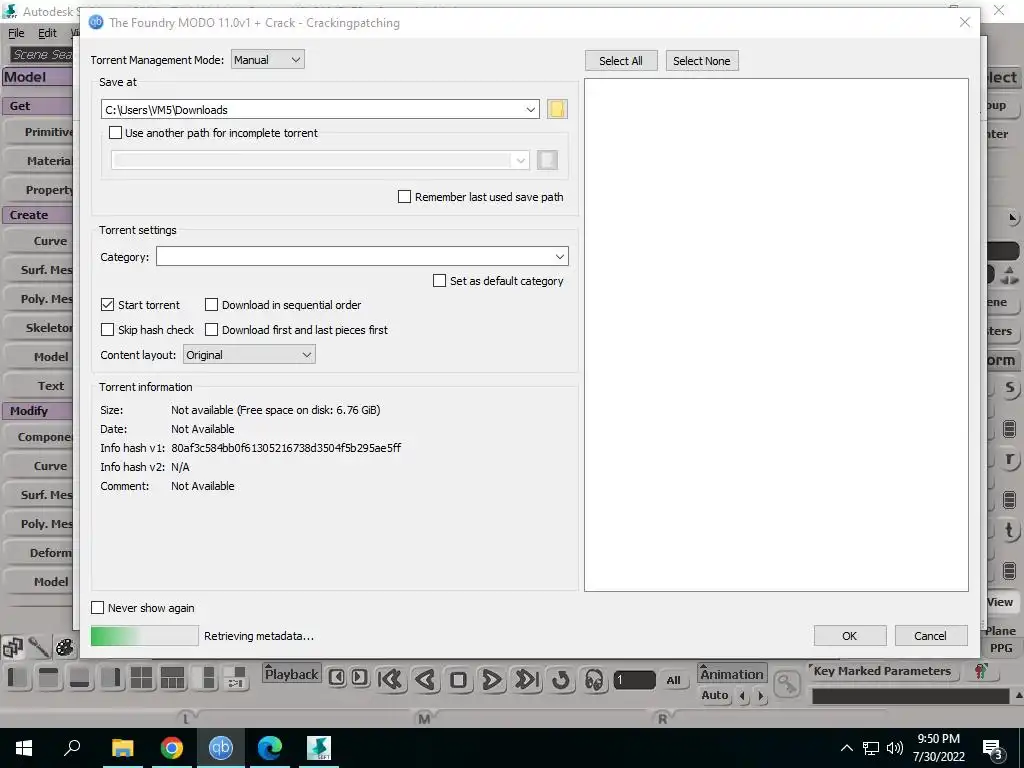Click the Animation menu button in Softimage
Image resolution: width=1024 pixels, height=768 pixels.
731,674
